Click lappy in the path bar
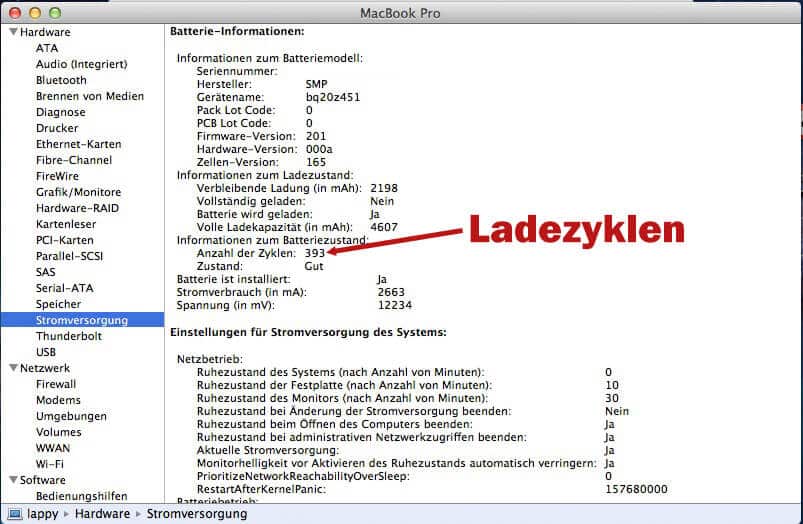The width and height of the screenshot is (803, 524). pos(43,514)
